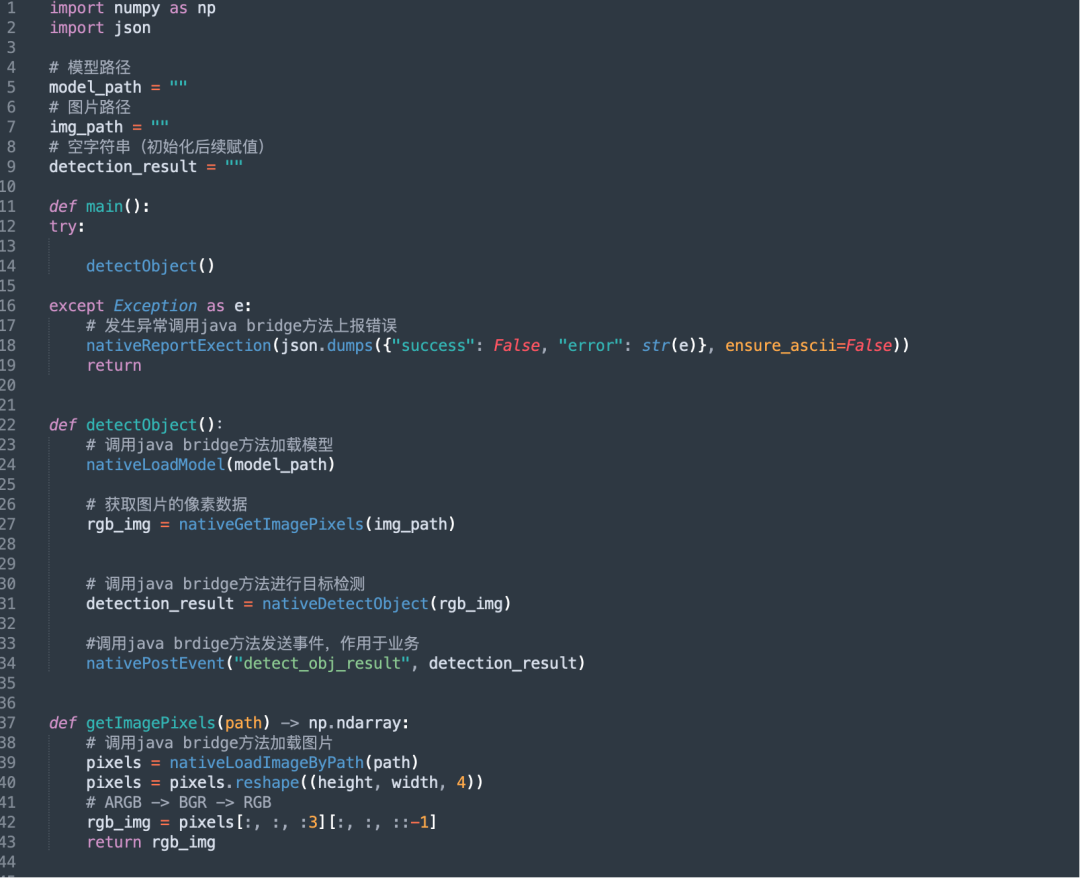Click the 'return' below nativeReportExection
Screen dimensions: 1080x878
[x=114, y=366]
